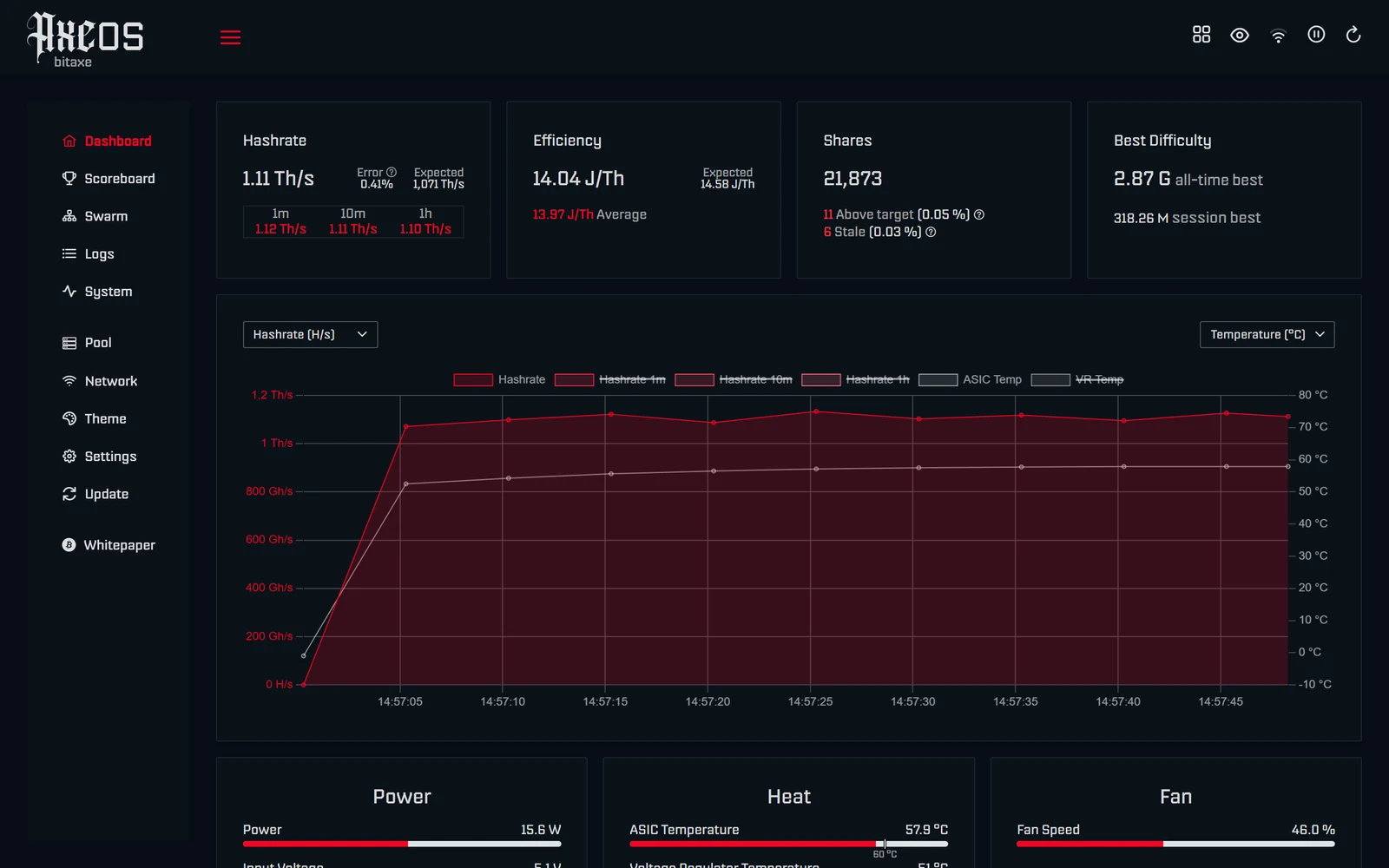Screen dimensions: 1389x868
Task: Click the restart refresh icon in header
Action: (1353, 35)
